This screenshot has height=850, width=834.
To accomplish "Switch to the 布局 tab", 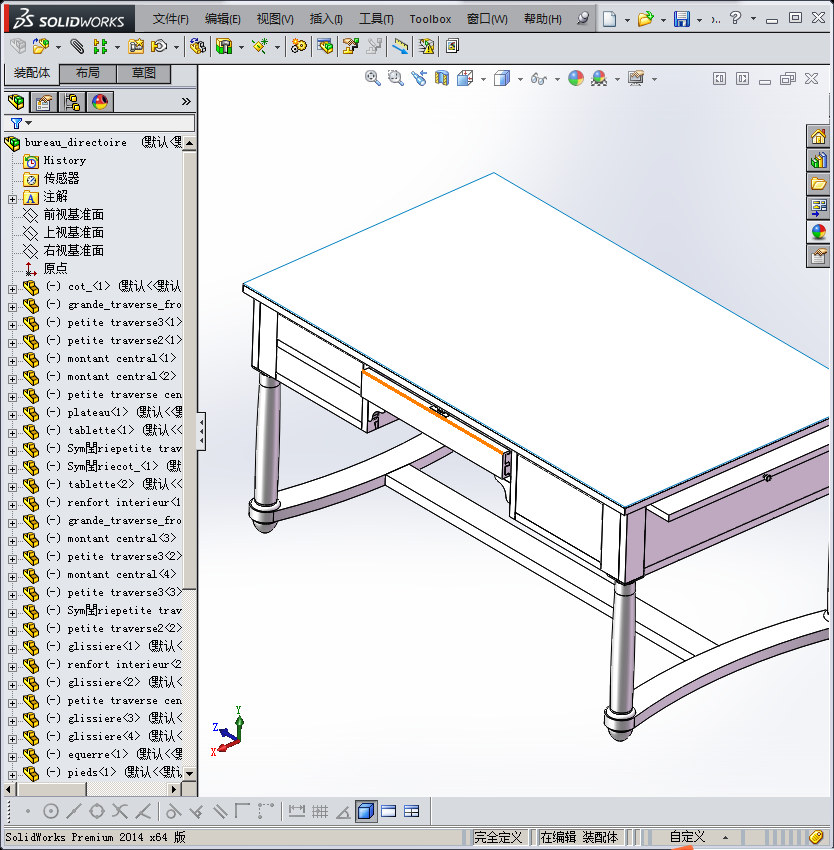I will click(x=88, y=73).
